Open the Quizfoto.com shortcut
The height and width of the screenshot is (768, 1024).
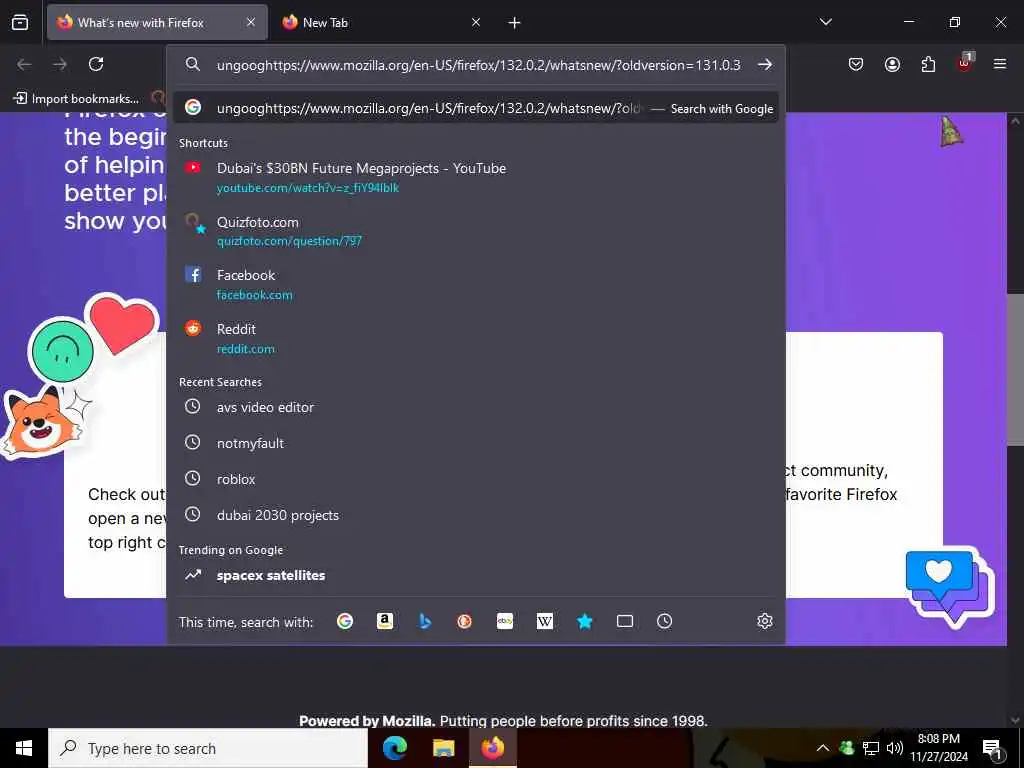(476, 231)
